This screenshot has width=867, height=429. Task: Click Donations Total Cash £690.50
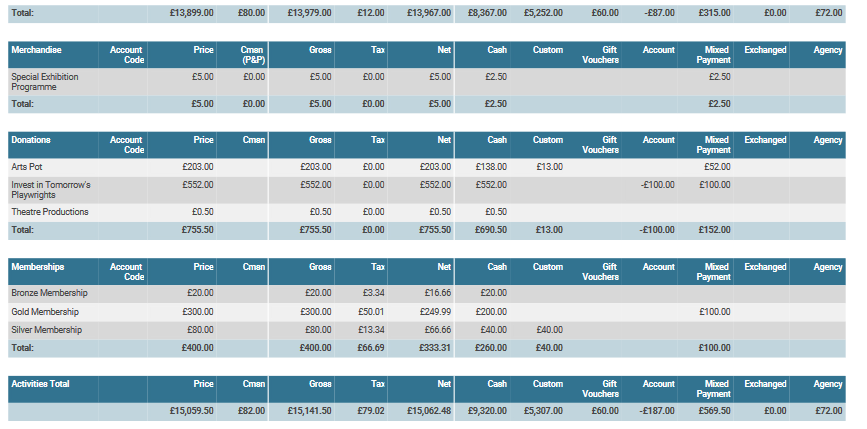491,230
